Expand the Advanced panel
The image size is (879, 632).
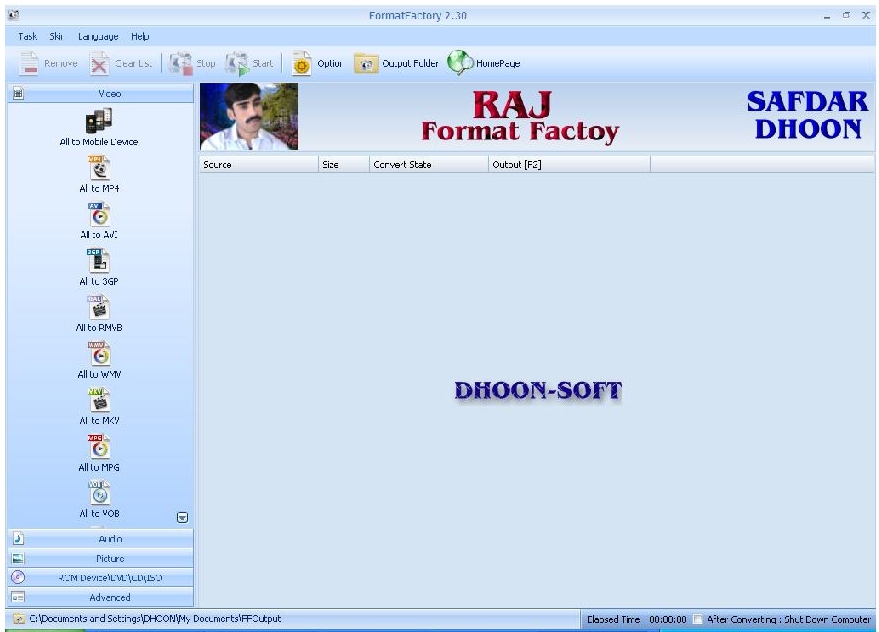pos(100,597)
